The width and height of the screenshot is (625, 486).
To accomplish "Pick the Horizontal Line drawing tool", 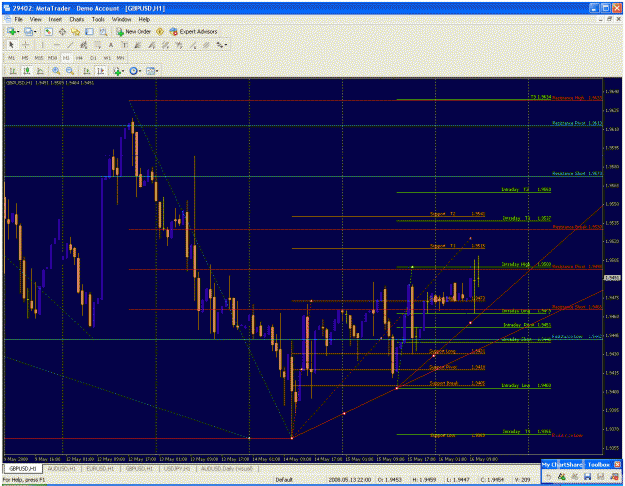I will coord(56,45).
